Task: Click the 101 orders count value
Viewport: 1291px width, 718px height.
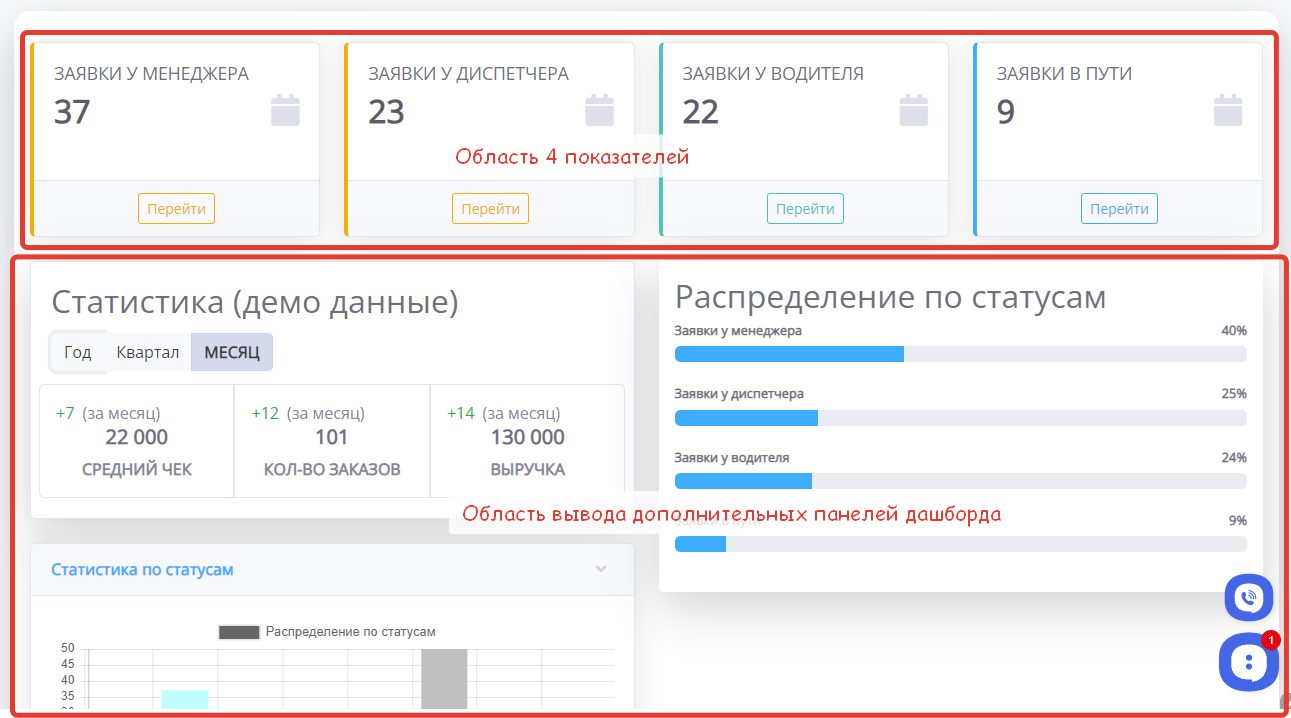Action: pos(331,437)
